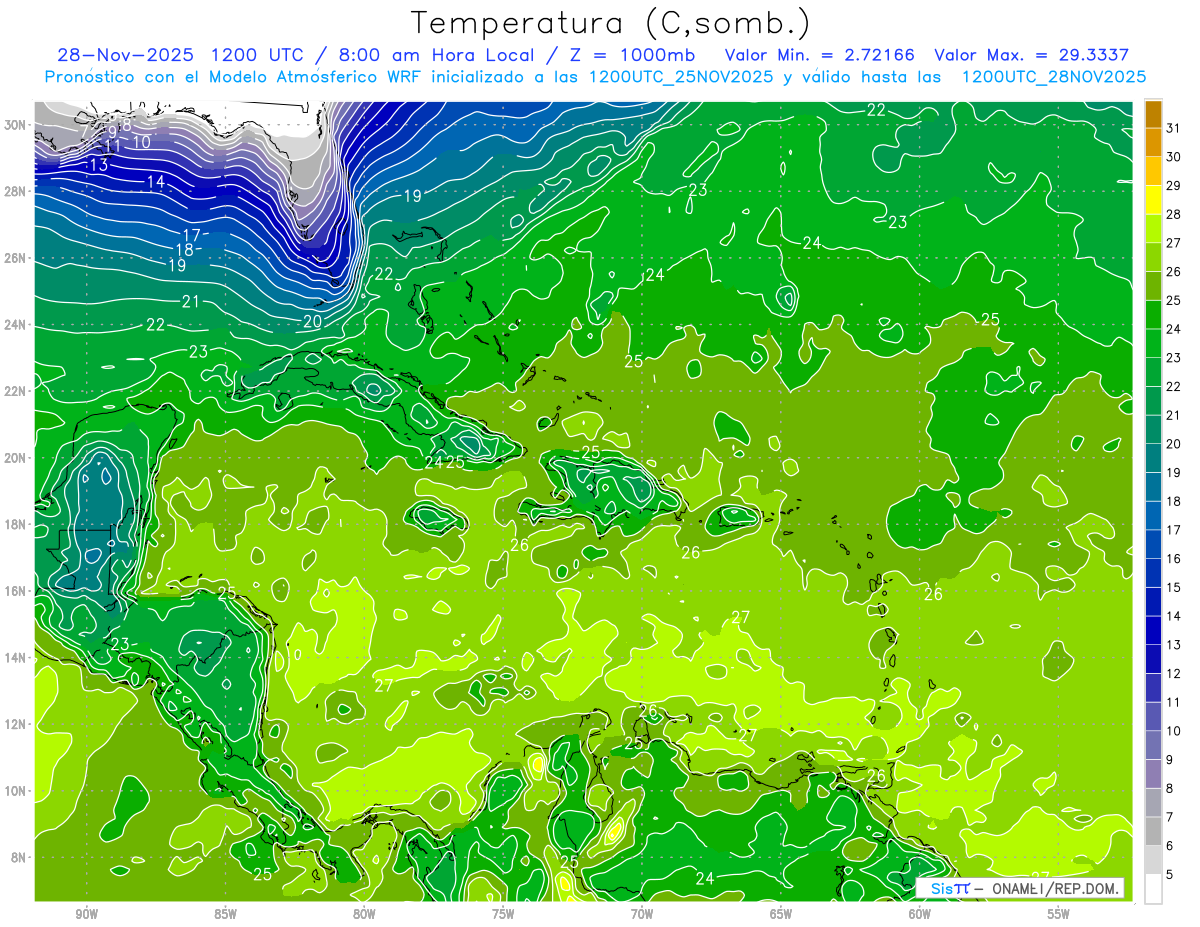
Task: Click the color bar legend value "28"
Action: point(1174,213)
